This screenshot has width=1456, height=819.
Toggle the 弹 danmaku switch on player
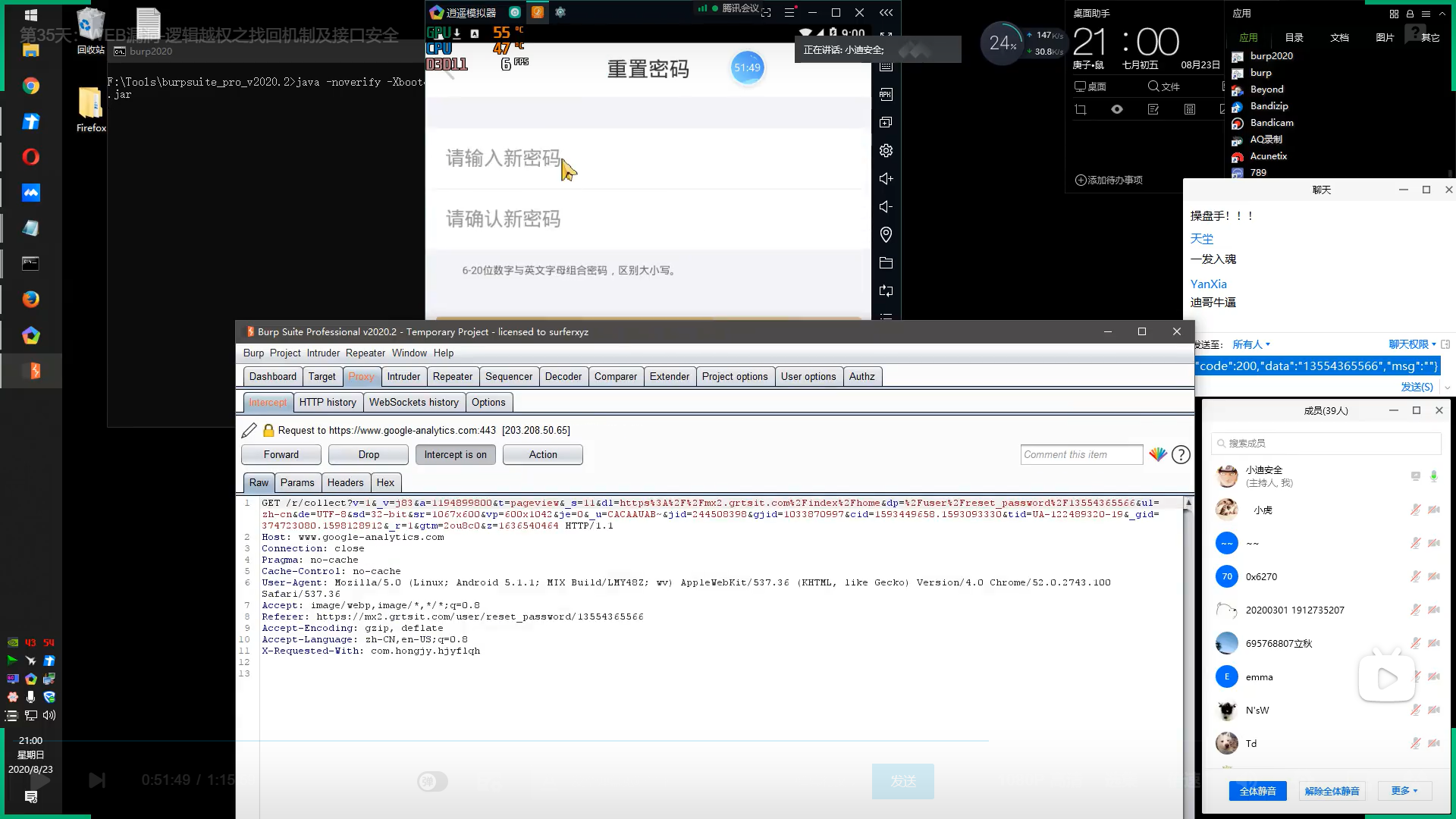tap(432, 781)
